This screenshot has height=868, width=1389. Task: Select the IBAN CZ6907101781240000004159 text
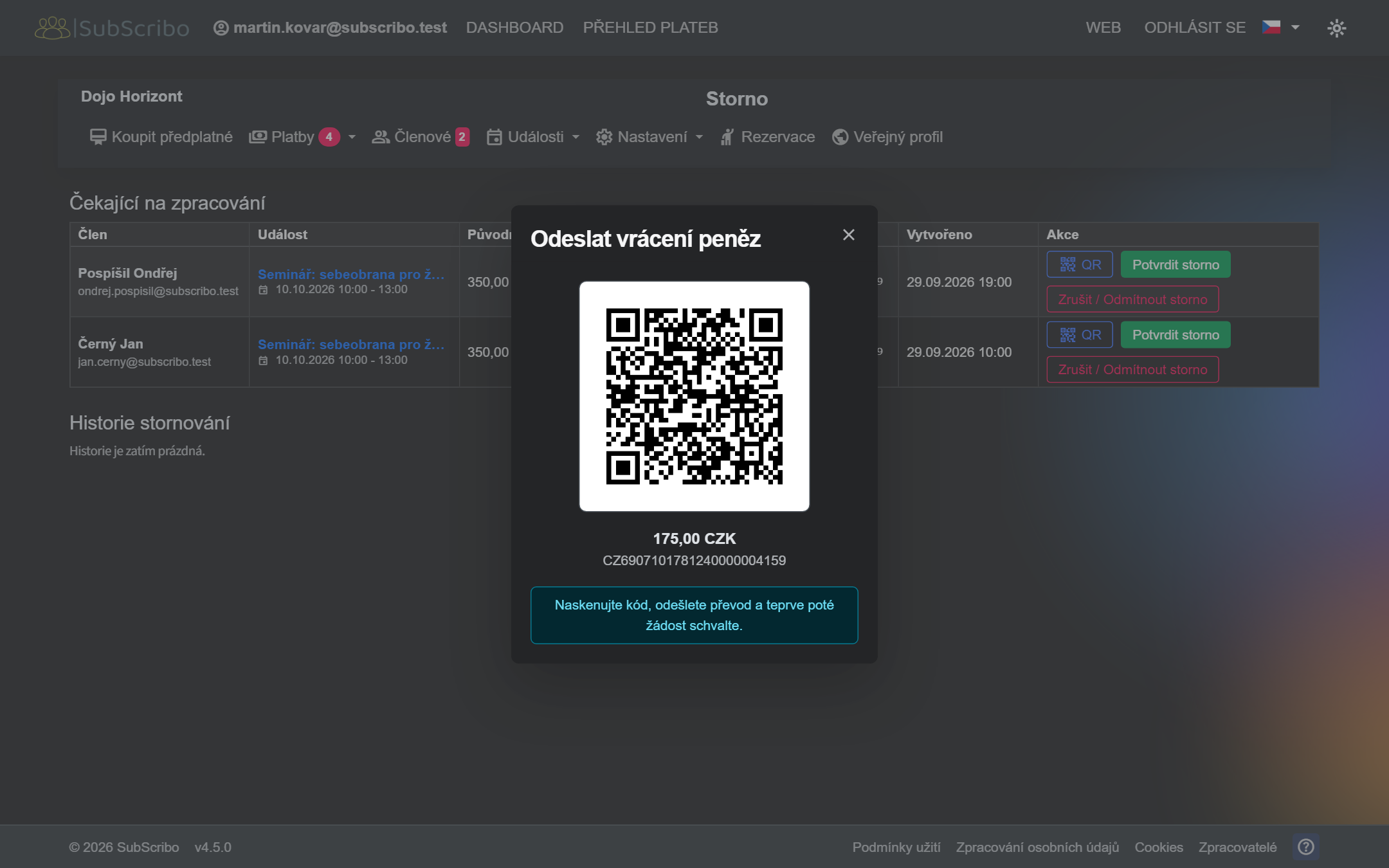[x=694, y=561]
